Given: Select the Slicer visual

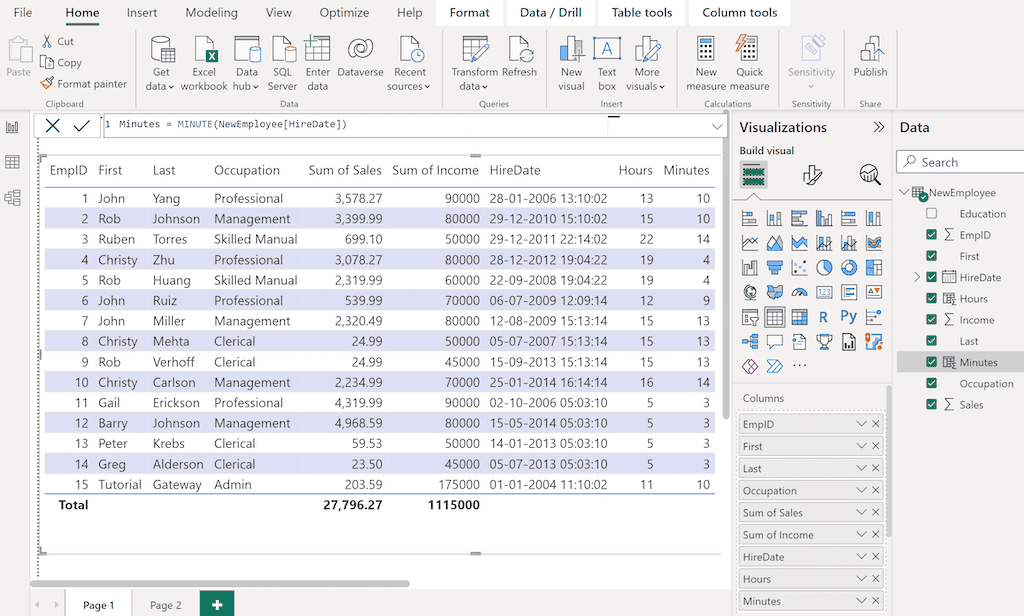Looking at the screenshot, I should [749, 317].
